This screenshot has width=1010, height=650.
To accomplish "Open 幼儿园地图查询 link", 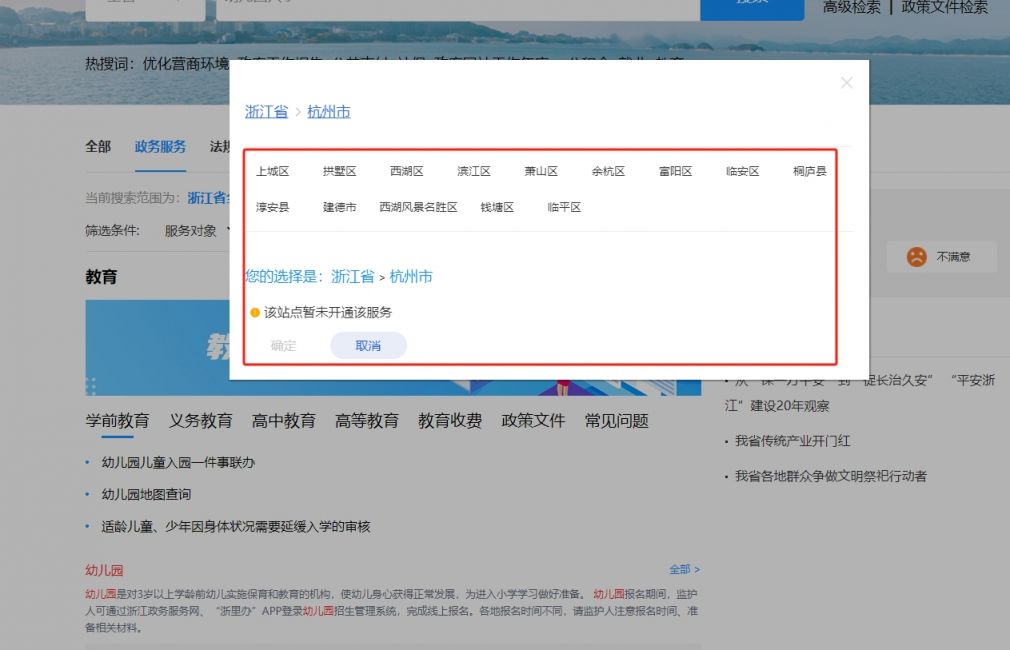I will tap(146, 495).
